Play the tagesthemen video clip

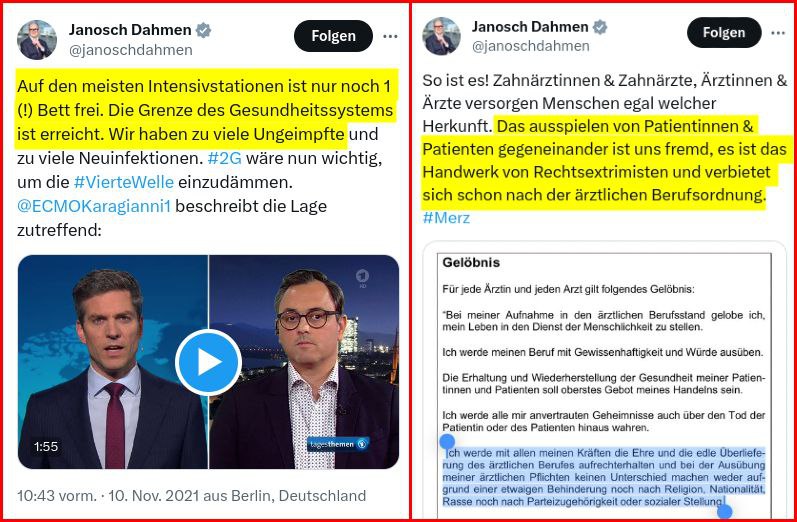pos(208,362)
